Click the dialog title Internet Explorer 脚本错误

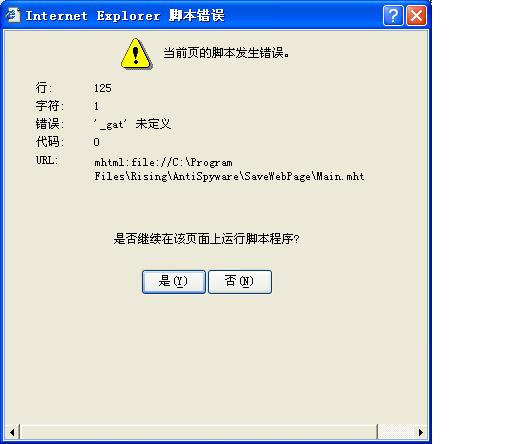(x=125, y=15)
